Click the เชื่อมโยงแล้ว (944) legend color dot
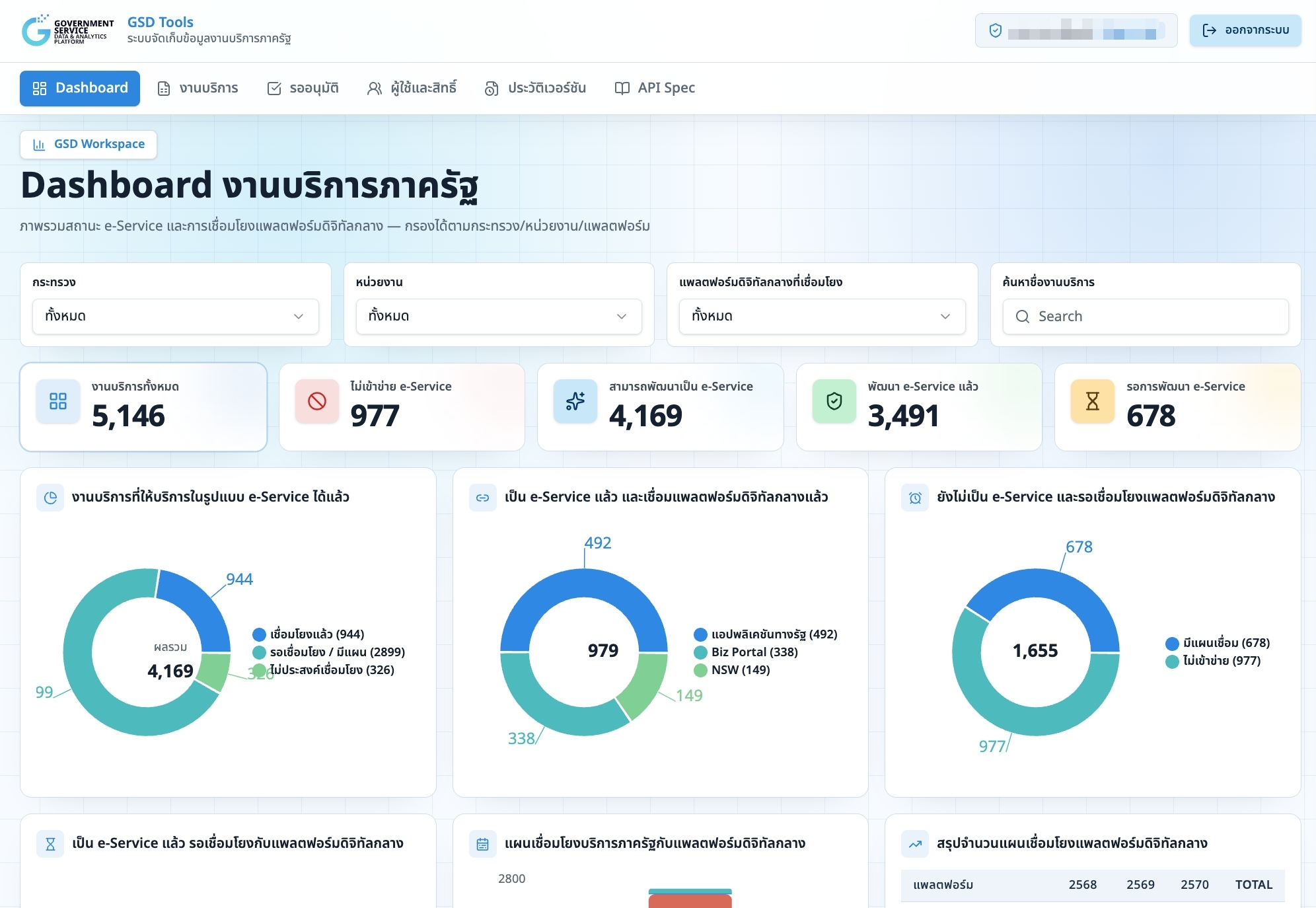The height and width of the screenshot is (908, 1316). pyautogui.click(x=260, y=634)
